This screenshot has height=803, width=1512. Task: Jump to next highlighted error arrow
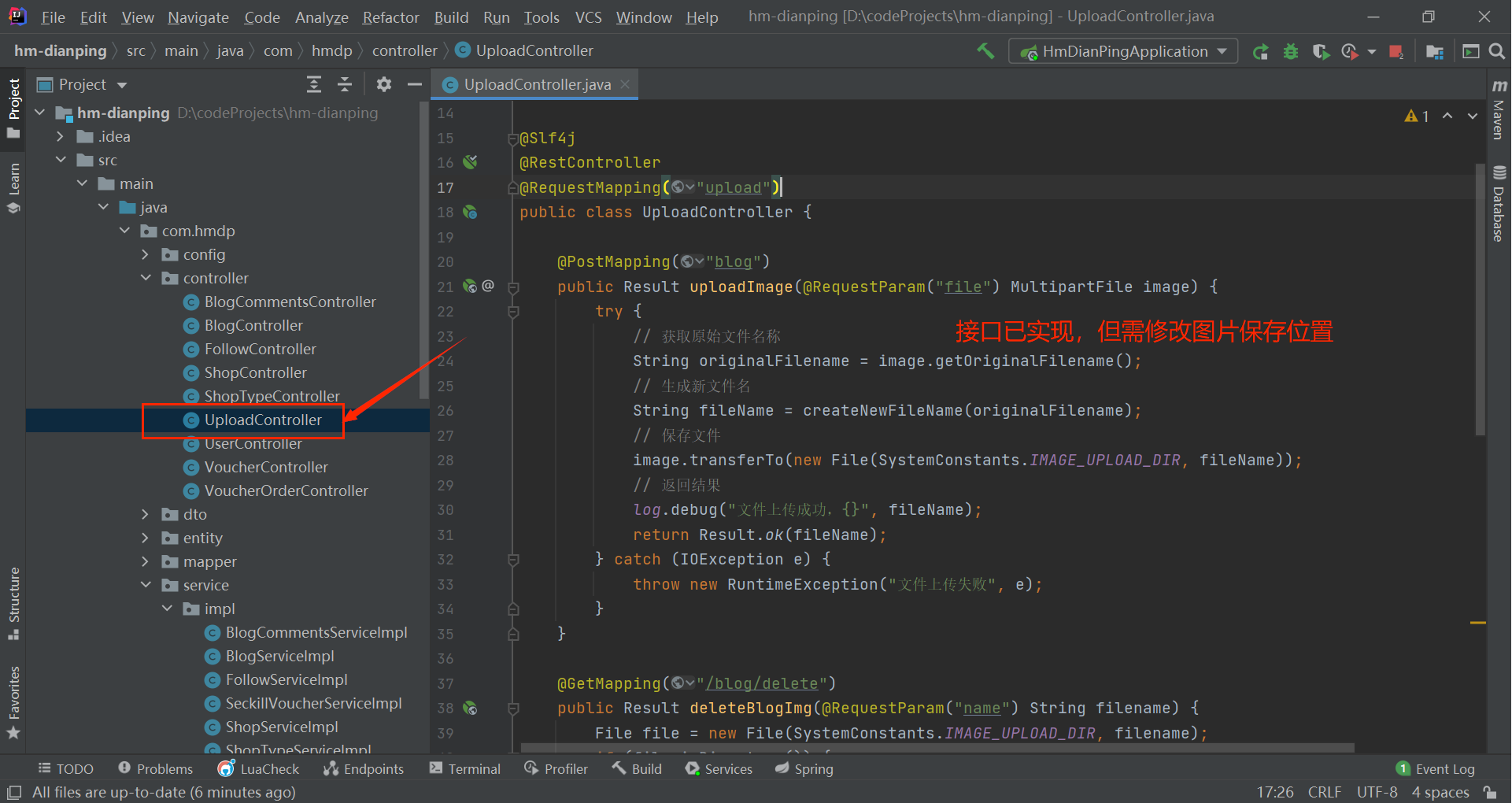point(1473,116)
